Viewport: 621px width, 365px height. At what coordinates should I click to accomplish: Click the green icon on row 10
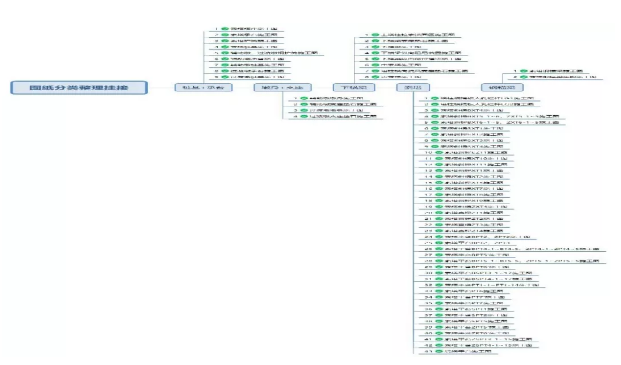click(439, 152)
